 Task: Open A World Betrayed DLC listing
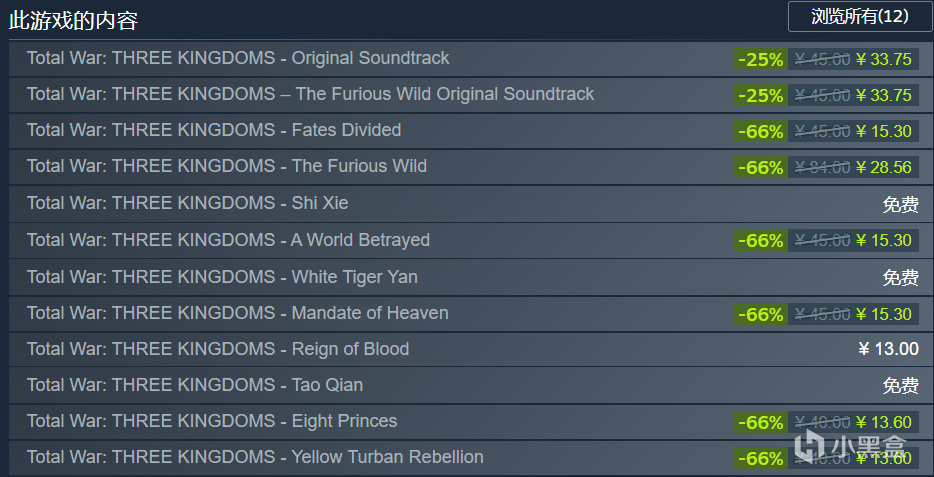point(228,240)
